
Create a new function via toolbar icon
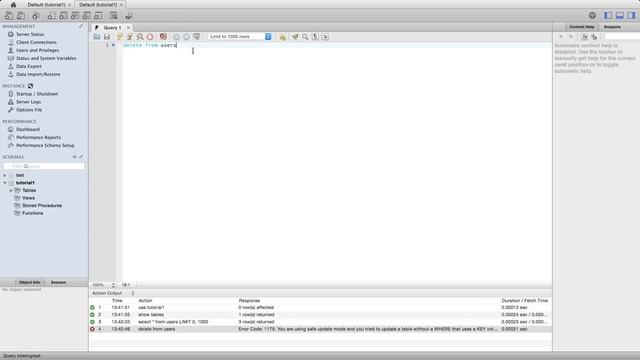(98, 16)
